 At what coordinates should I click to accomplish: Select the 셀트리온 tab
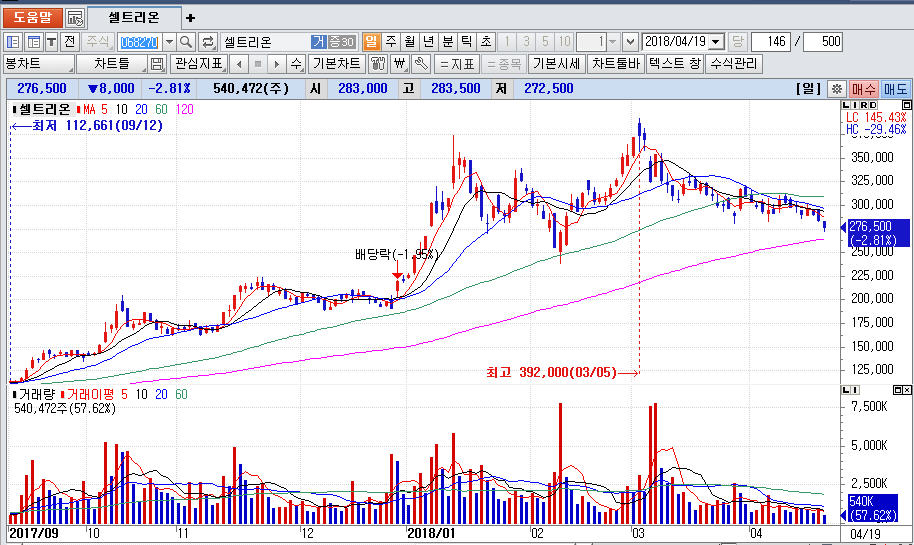134,18
